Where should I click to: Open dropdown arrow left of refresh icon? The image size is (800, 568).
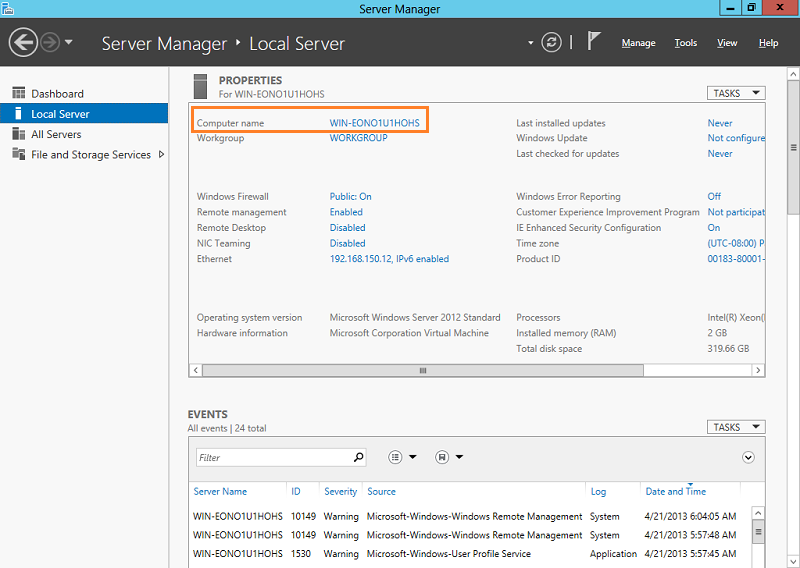pos(530,43)
